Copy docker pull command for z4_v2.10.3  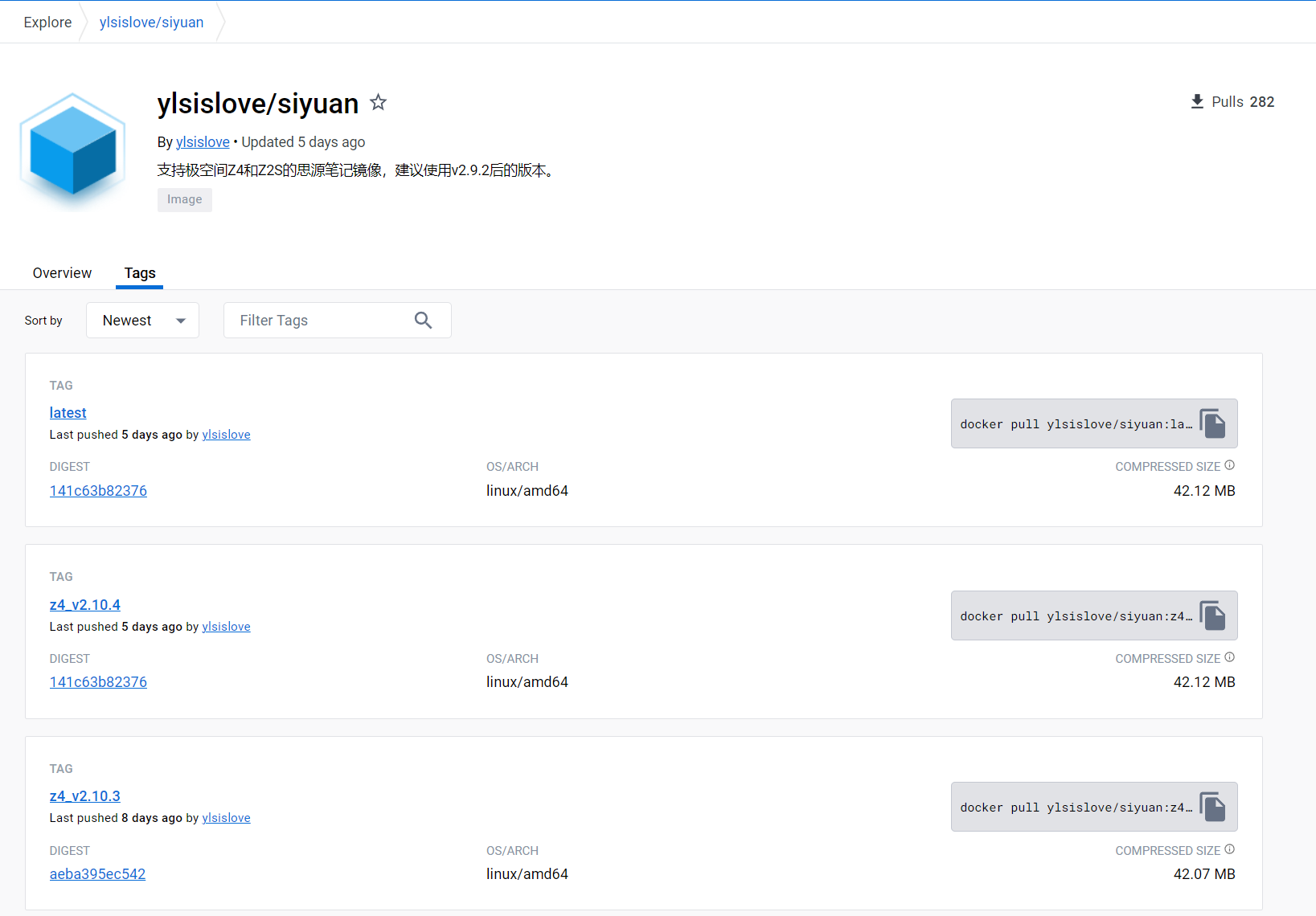point(1212,807)
